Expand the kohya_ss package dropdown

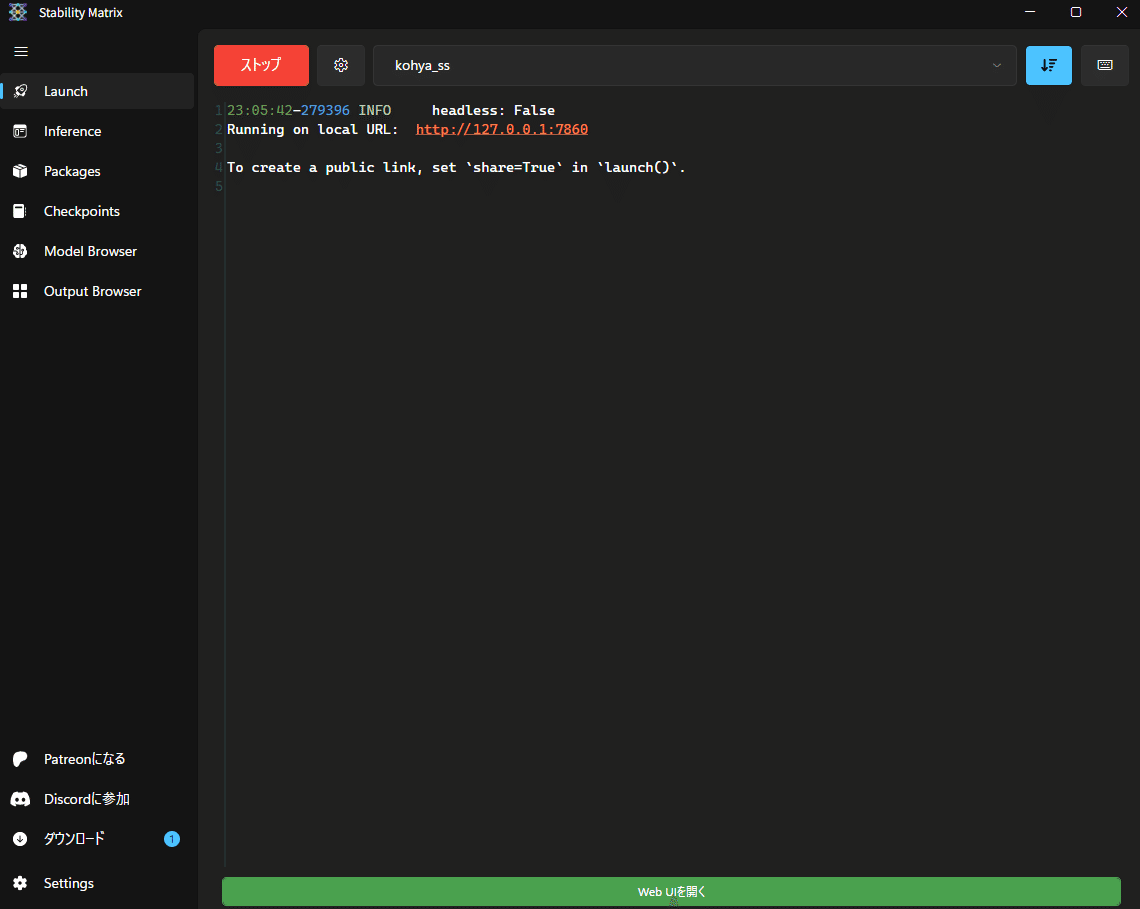(694, 65)
